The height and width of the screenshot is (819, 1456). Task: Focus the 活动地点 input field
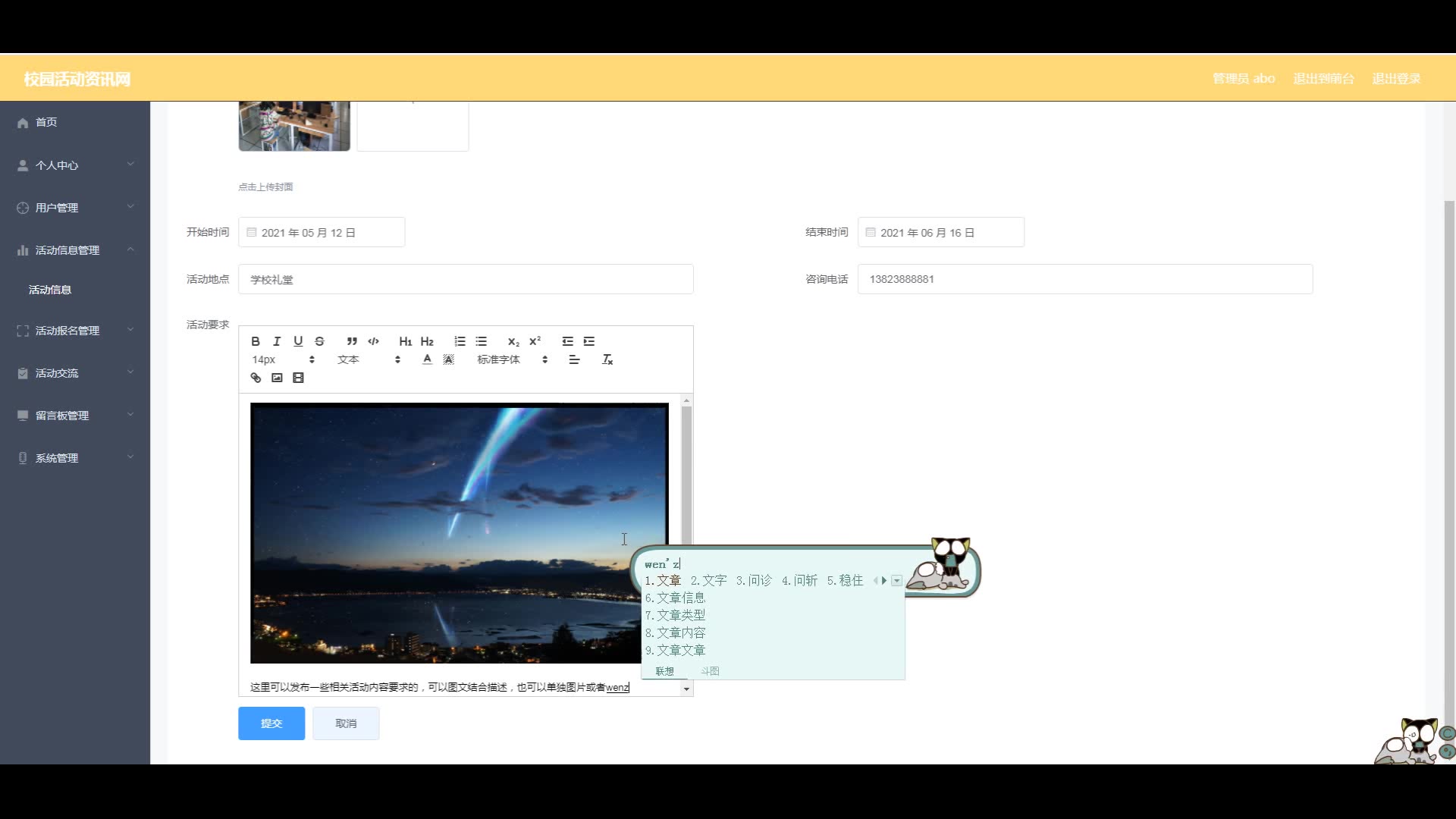(466, 279)
